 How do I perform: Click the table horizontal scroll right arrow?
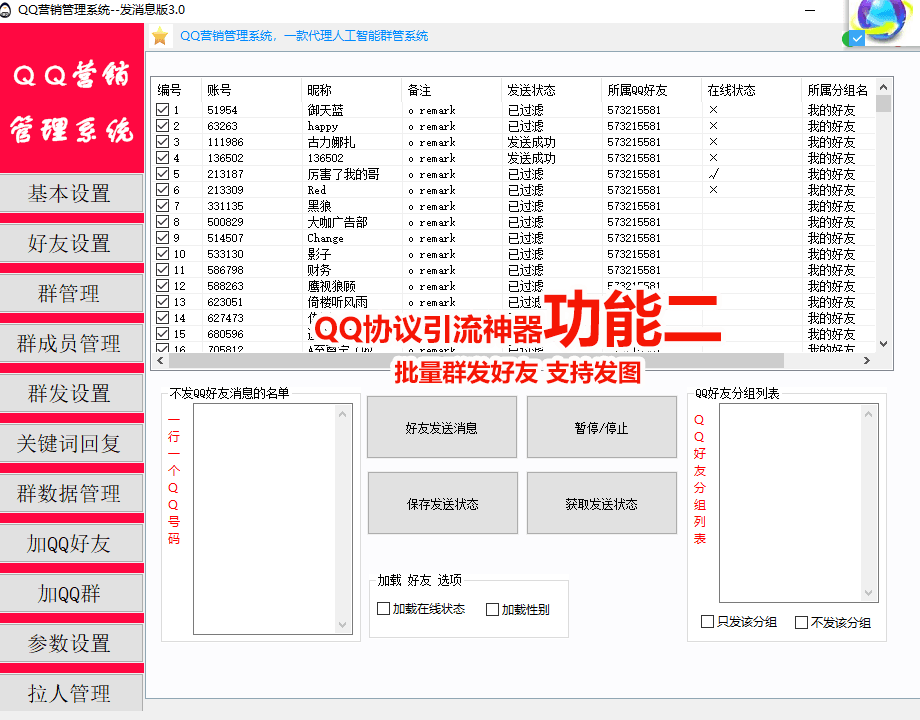[x=867, y=360]
